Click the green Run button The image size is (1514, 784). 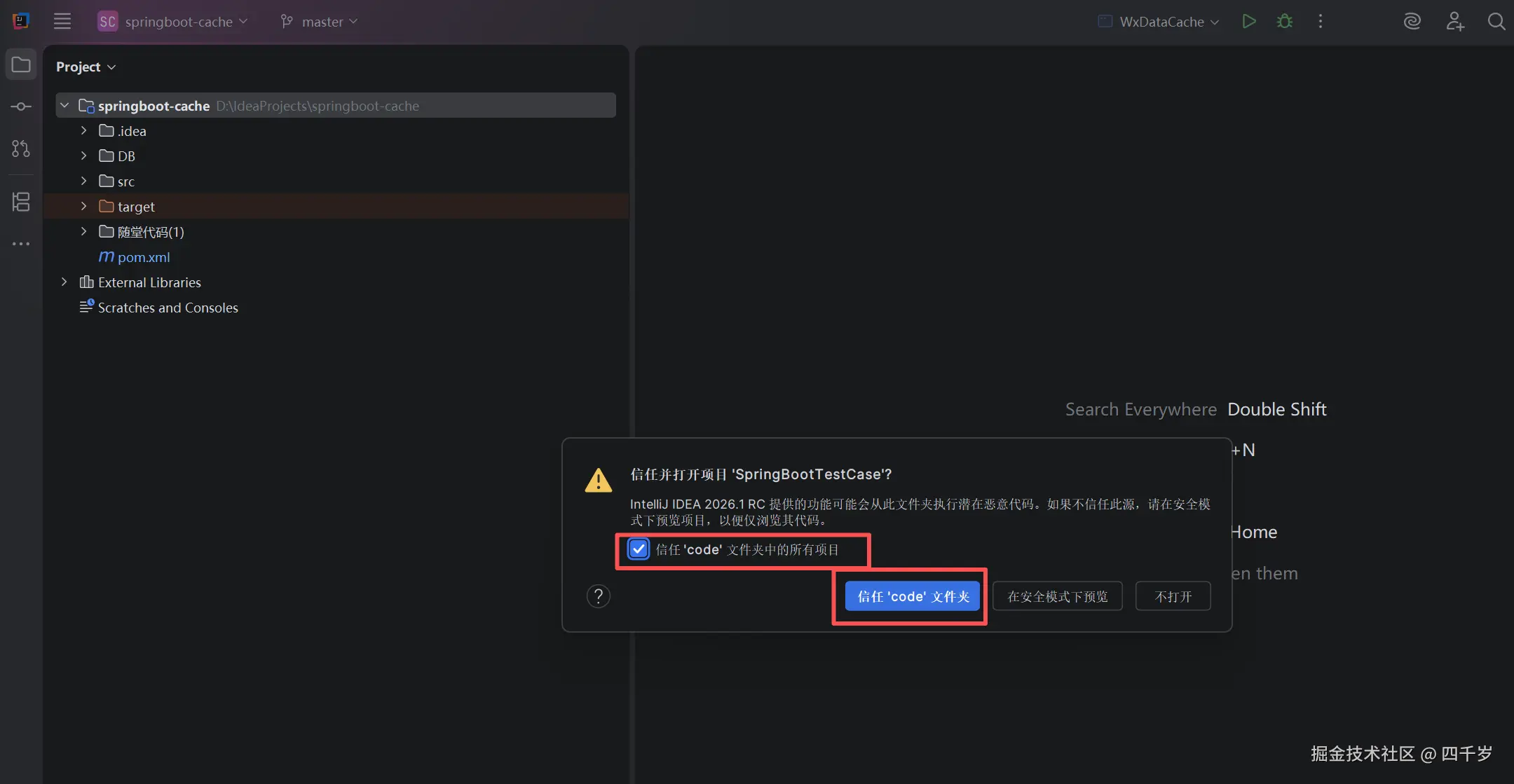tap(1248, 21)
